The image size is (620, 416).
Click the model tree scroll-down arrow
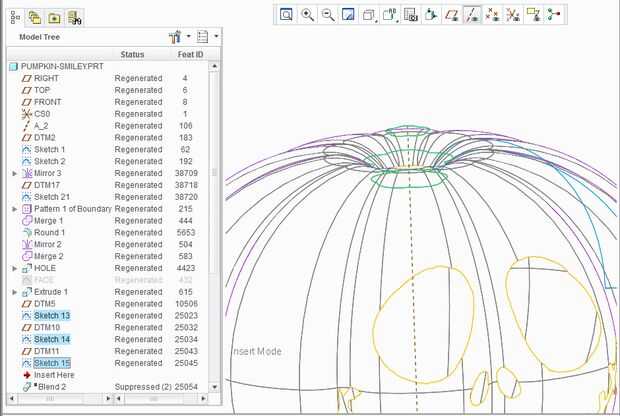(x=214, y=387)
